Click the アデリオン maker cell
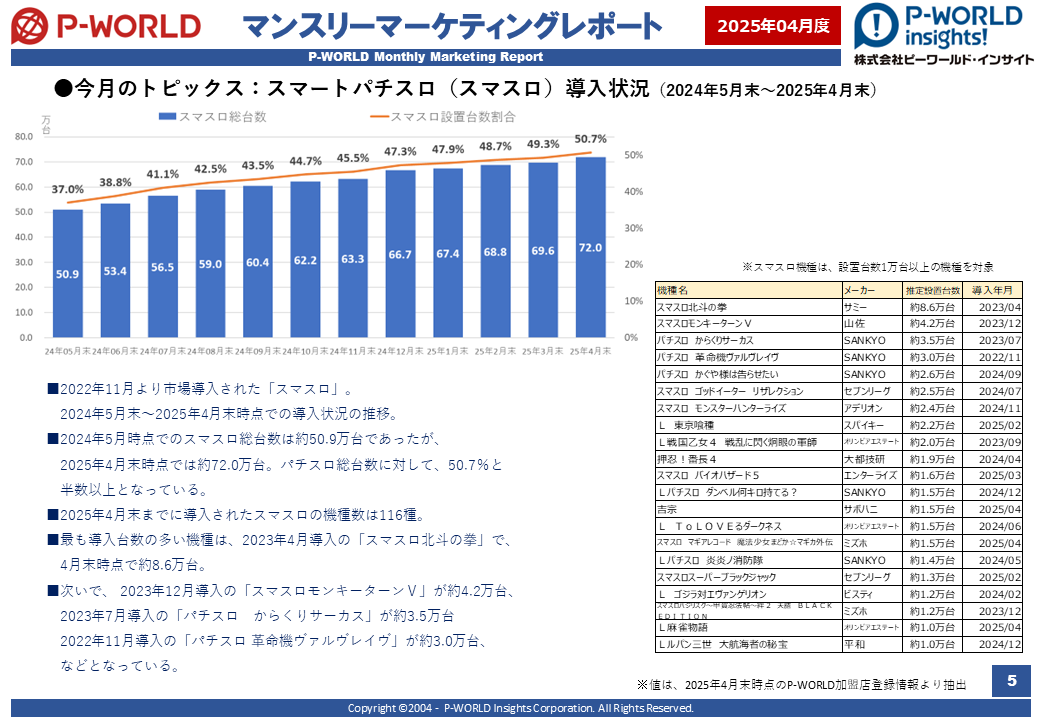The width and height of the screenshot is (1040, 720). 872,408
